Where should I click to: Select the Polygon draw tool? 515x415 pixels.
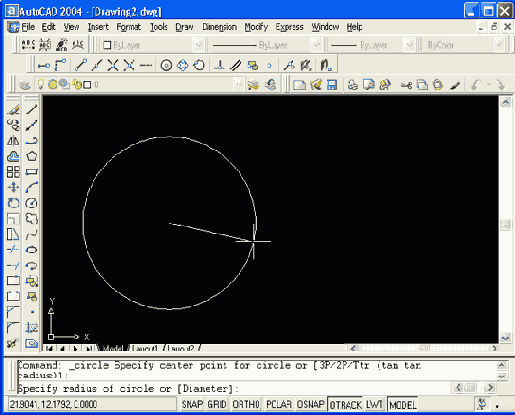pos(32,156)
